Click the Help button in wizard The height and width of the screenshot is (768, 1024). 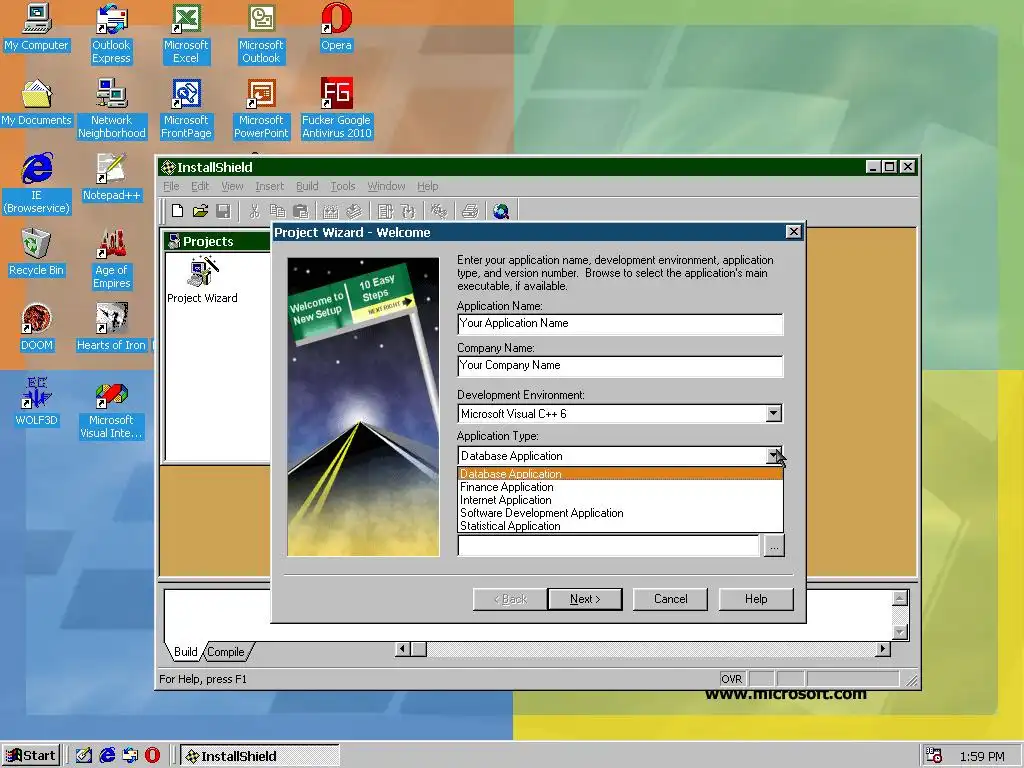(756, 599)
